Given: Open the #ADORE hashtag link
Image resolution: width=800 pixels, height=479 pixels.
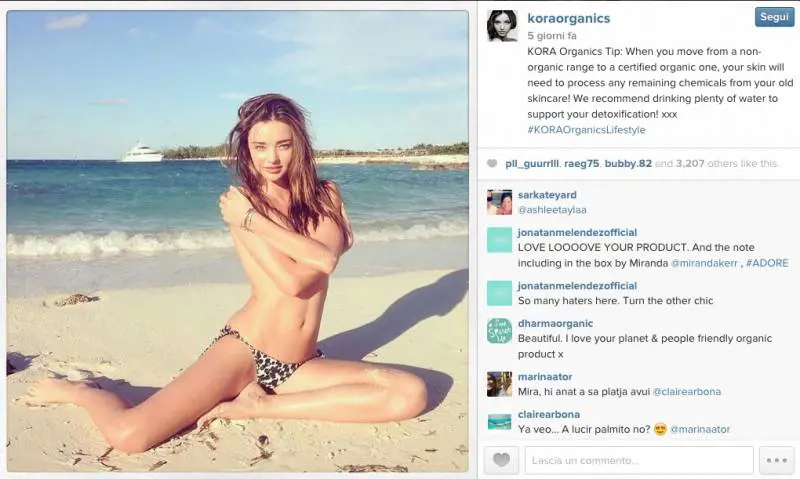Looking at the screenshot, I should click(767, 263).
